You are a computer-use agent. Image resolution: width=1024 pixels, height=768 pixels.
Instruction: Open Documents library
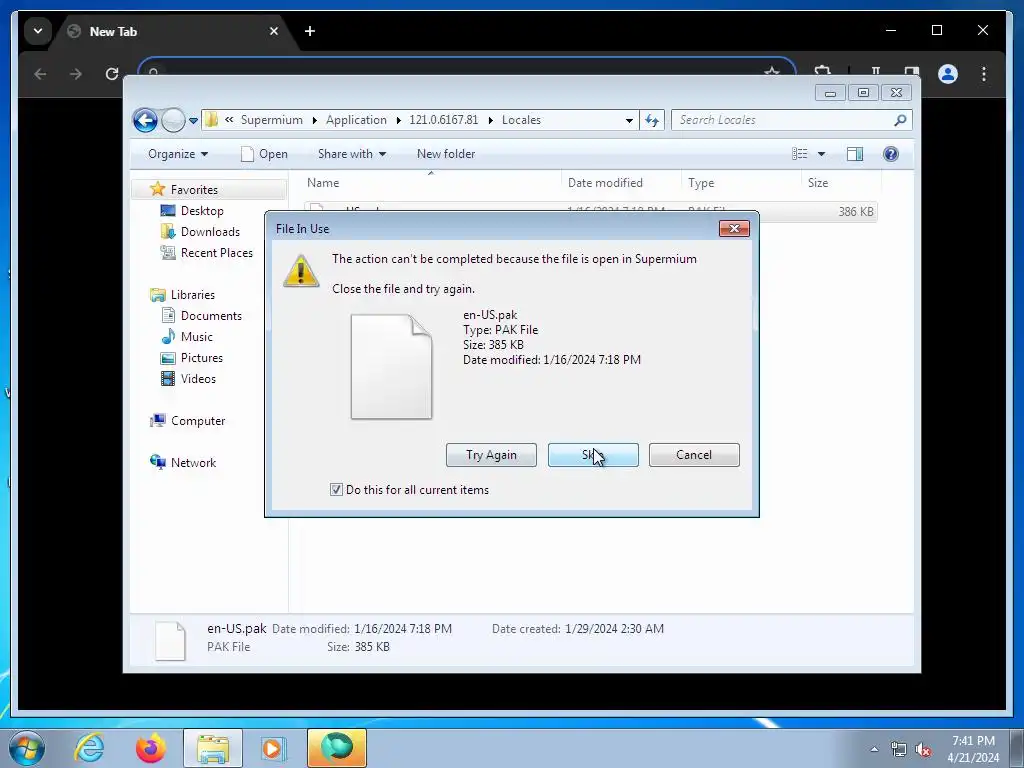pos(211,315)
